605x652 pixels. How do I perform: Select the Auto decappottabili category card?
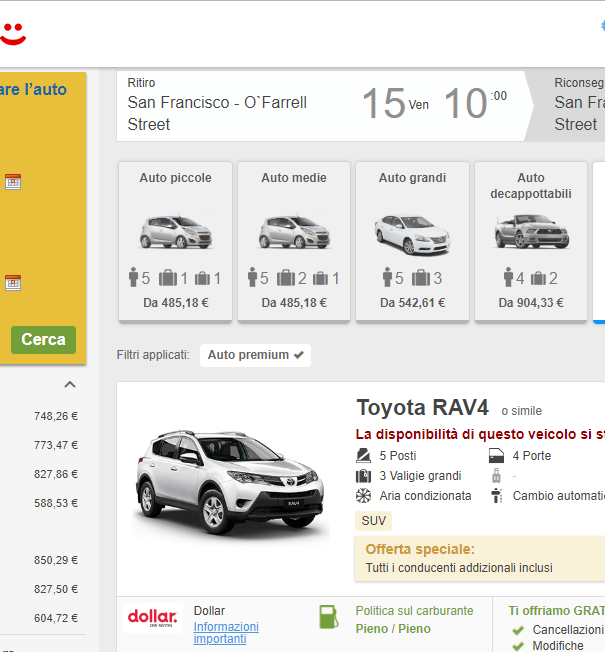point(531,241)
